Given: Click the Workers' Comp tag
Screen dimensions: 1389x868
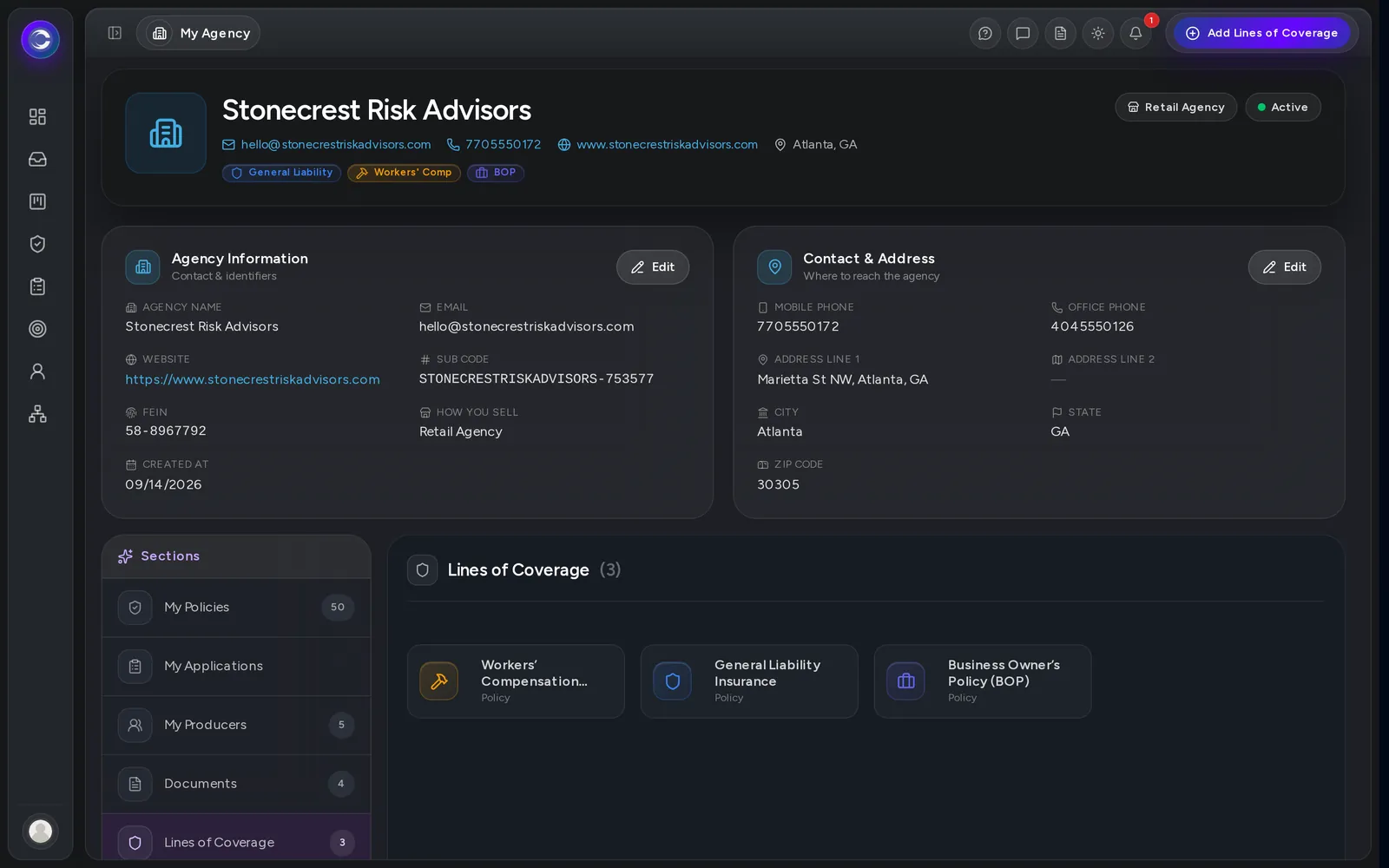Looking at the screenshot, I should click(x=404, y=173).
